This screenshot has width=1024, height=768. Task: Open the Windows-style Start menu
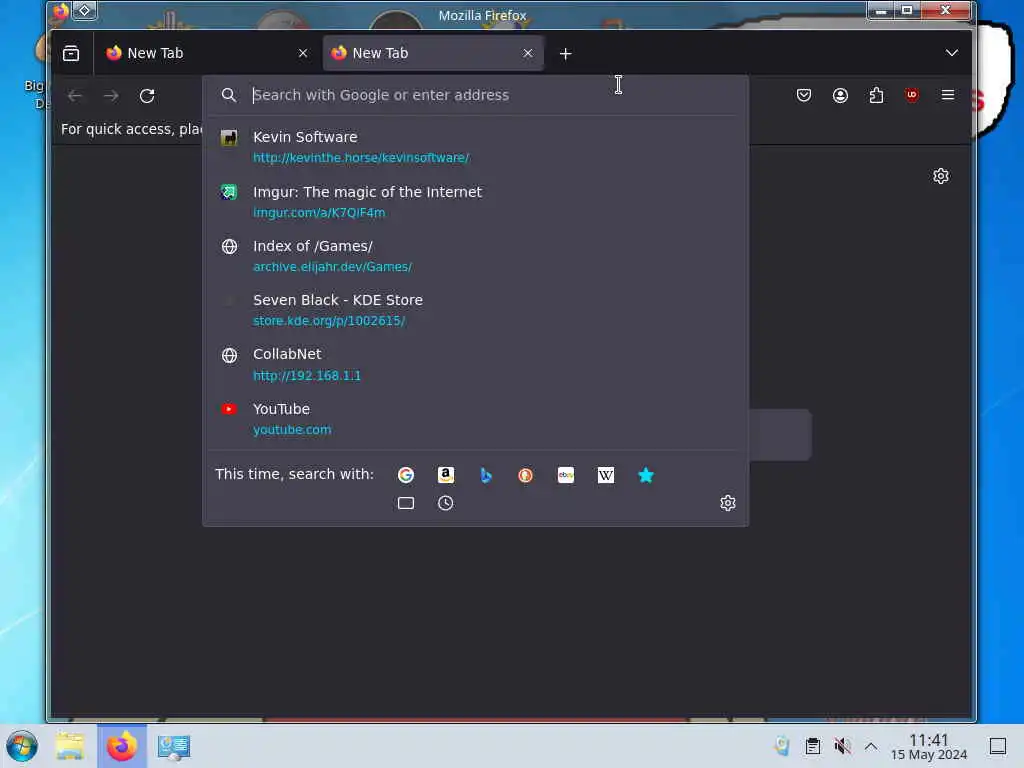tap(22, 746)
